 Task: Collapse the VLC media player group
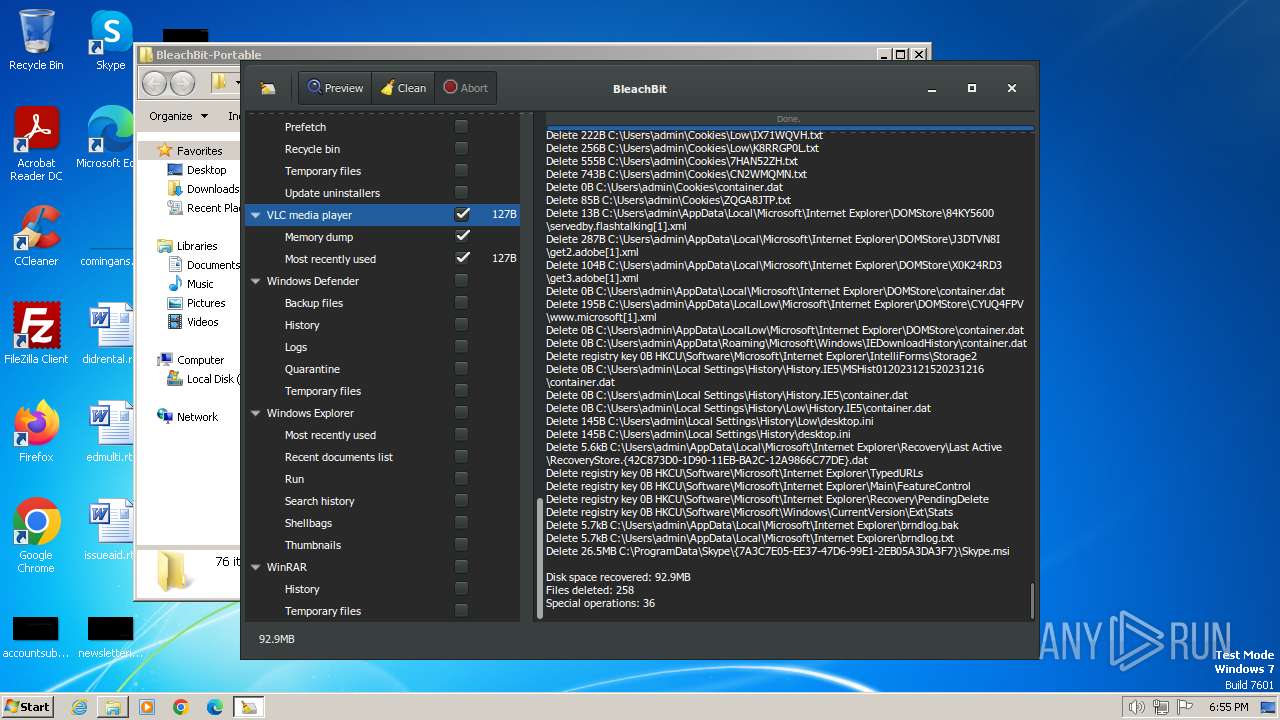click(x=256, y=215)
